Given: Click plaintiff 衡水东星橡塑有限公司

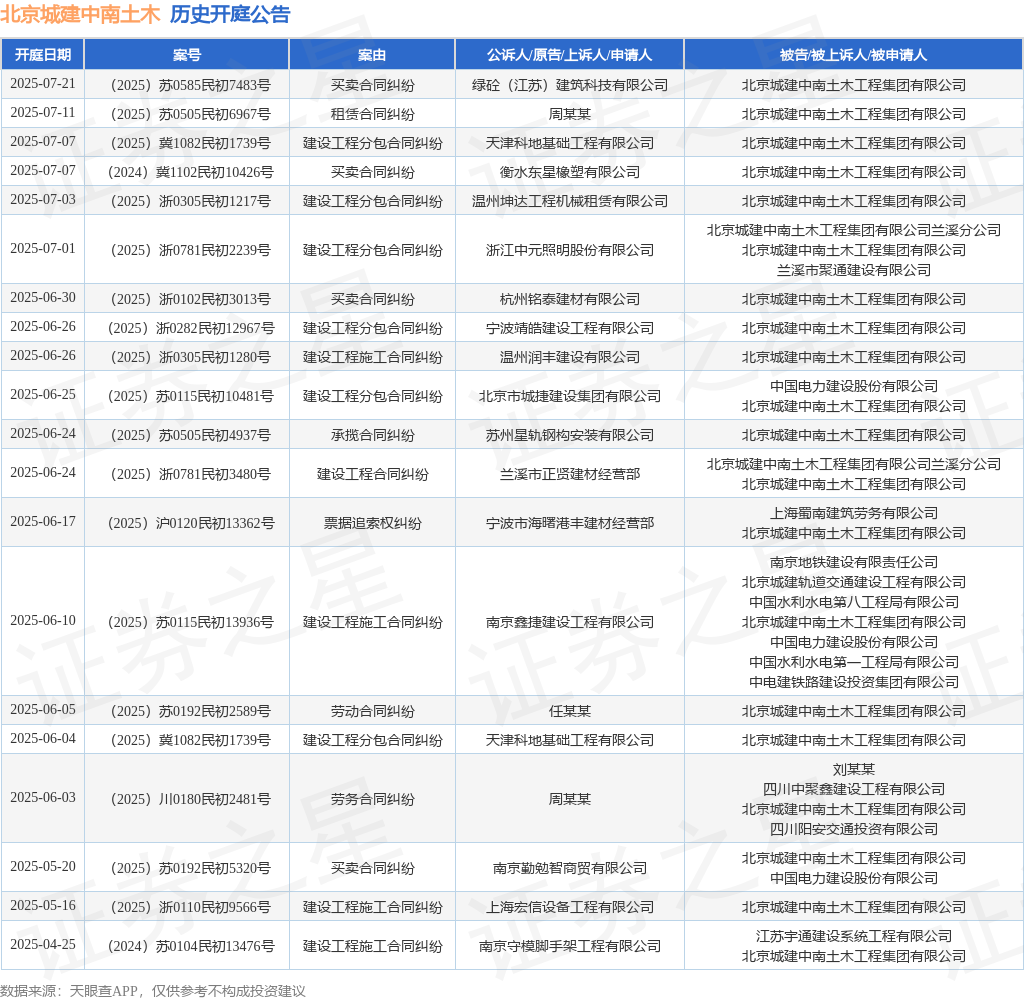Looking at the screenshot, I should (569, 172).
